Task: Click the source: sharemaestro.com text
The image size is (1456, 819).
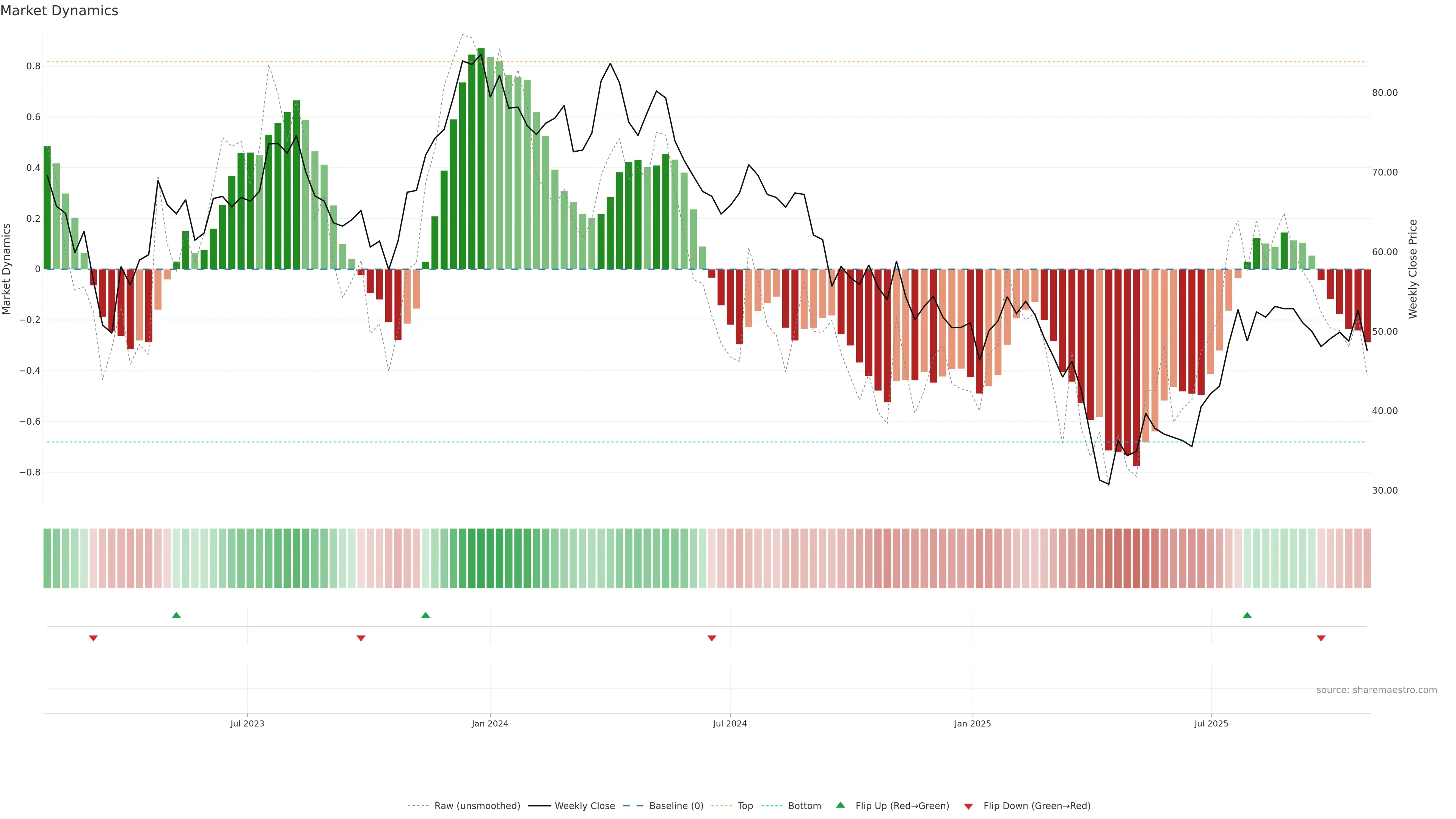Action: 1376,690
